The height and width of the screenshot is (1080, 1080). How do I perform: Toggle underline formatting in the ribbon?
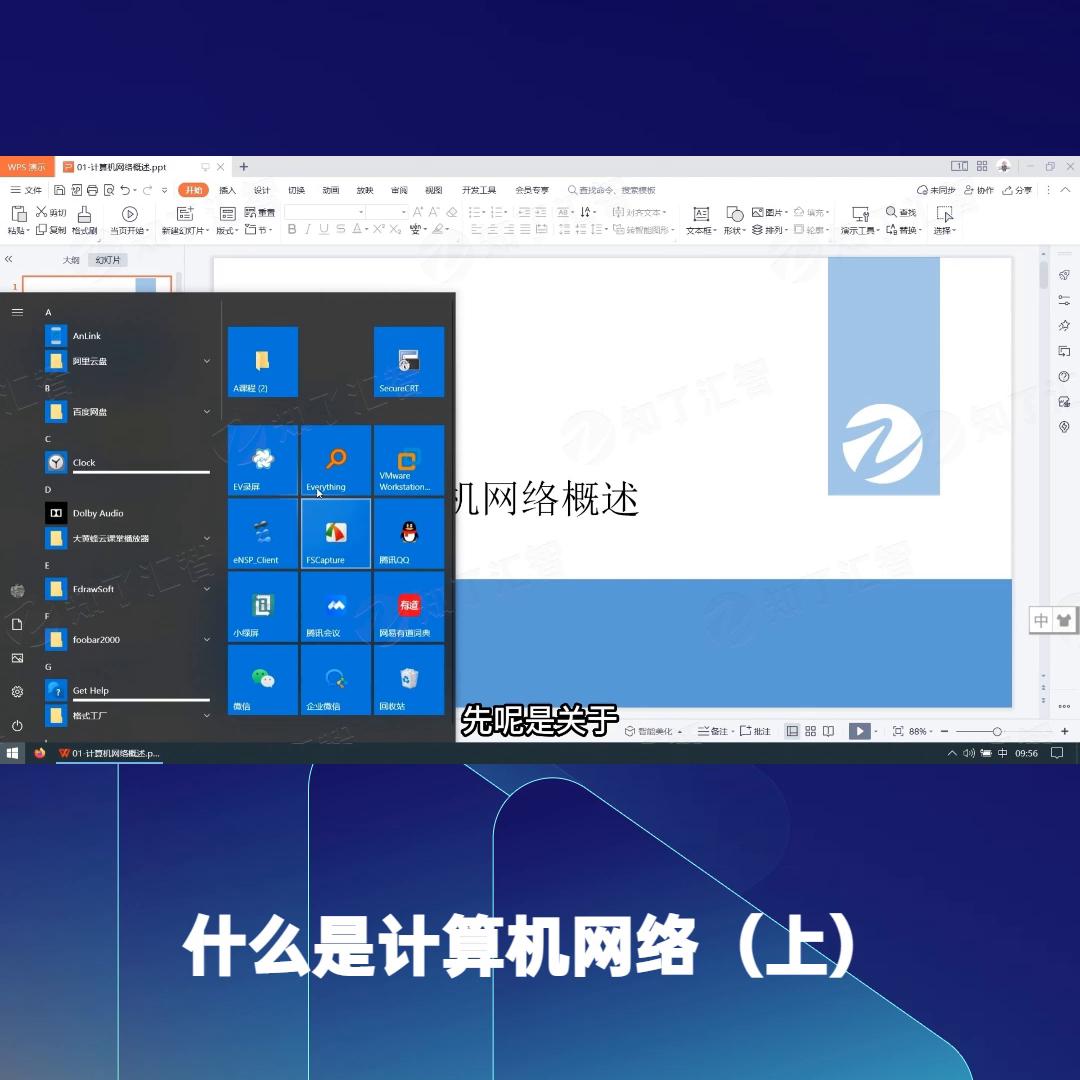click(x=325, y=229)
